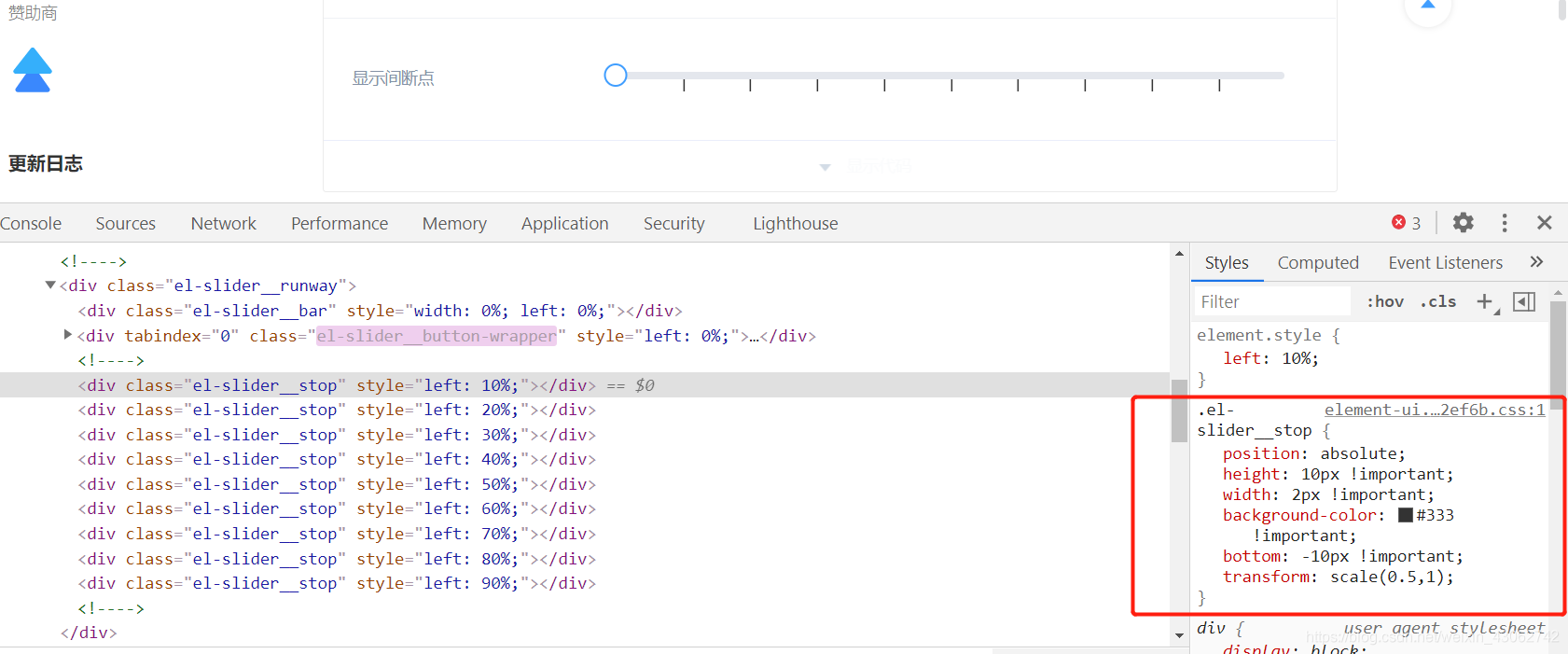The width and height of the screenshot is (1568, 654).
Task: Select el-slider__stop node with left 70%
Action: click(337, 534)
